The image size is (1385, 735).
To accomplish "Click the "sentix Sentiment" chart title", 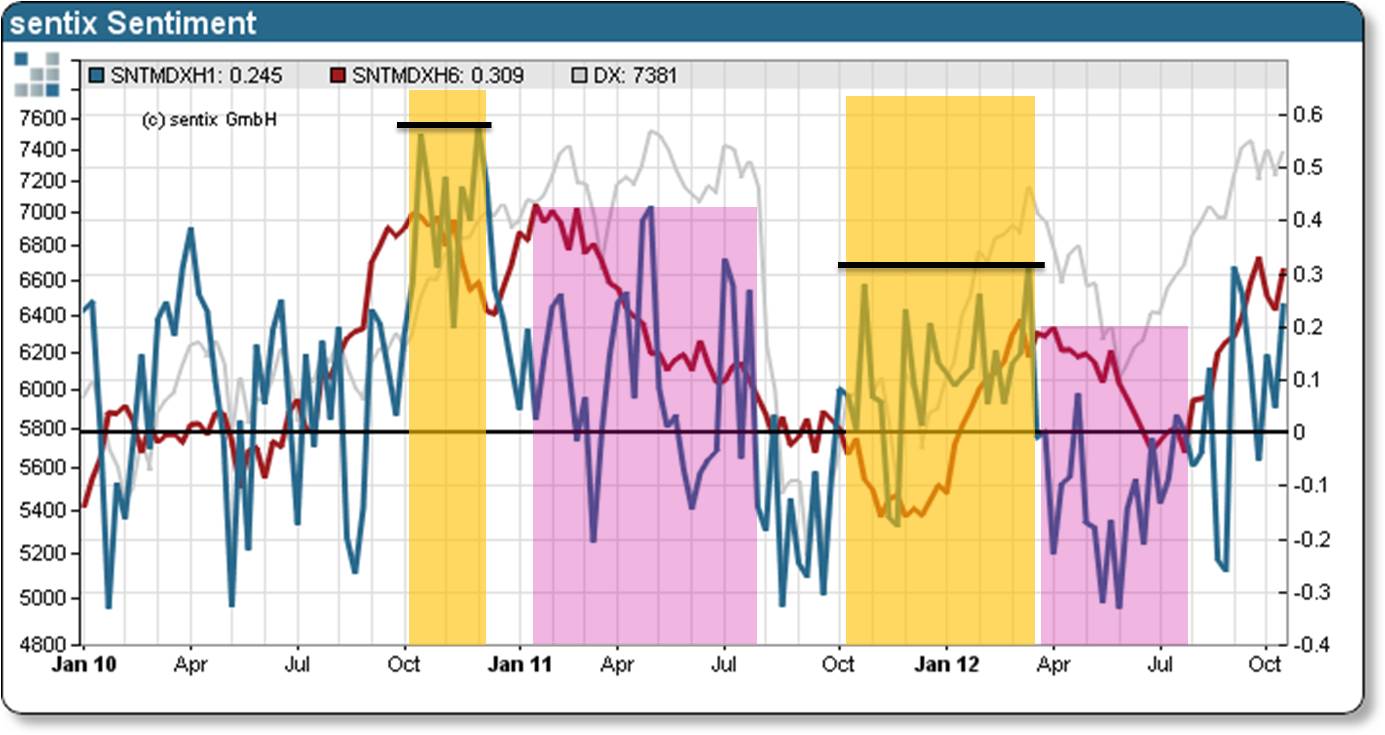I will point(133,23).
